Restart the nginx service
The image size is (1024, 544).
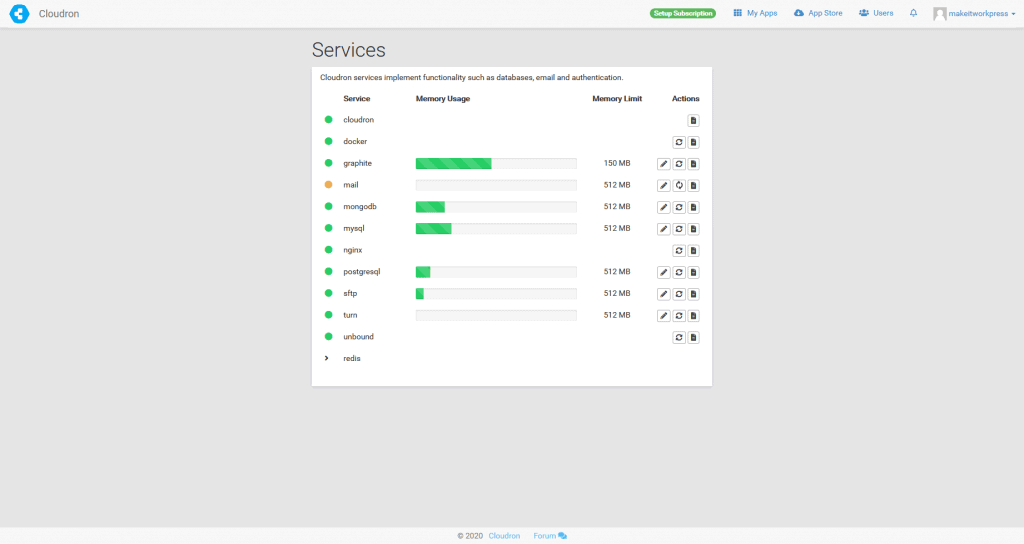coord(679,251)
